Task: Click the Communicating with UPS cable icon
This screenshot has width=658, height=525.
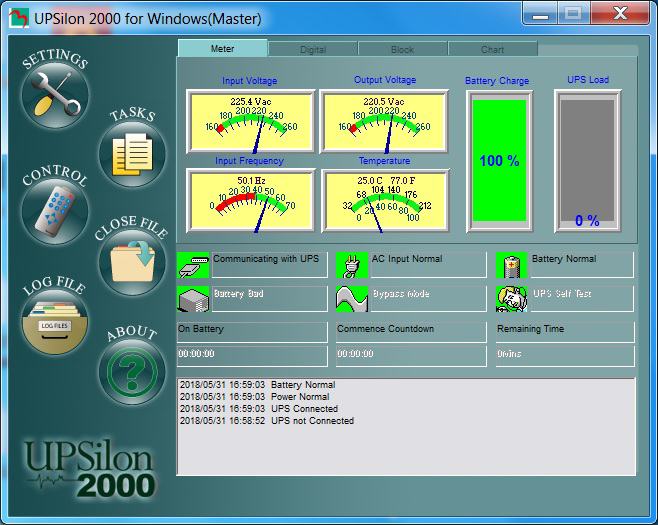Action: pos(193,265)
